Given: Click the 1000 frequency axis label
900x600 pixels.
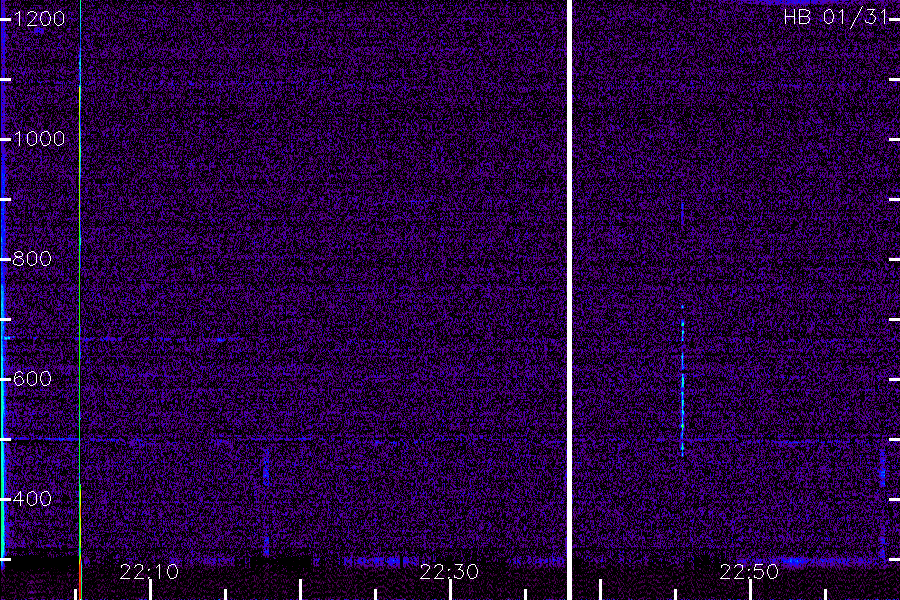Looking at the screenshot, I should click(39, 139).
